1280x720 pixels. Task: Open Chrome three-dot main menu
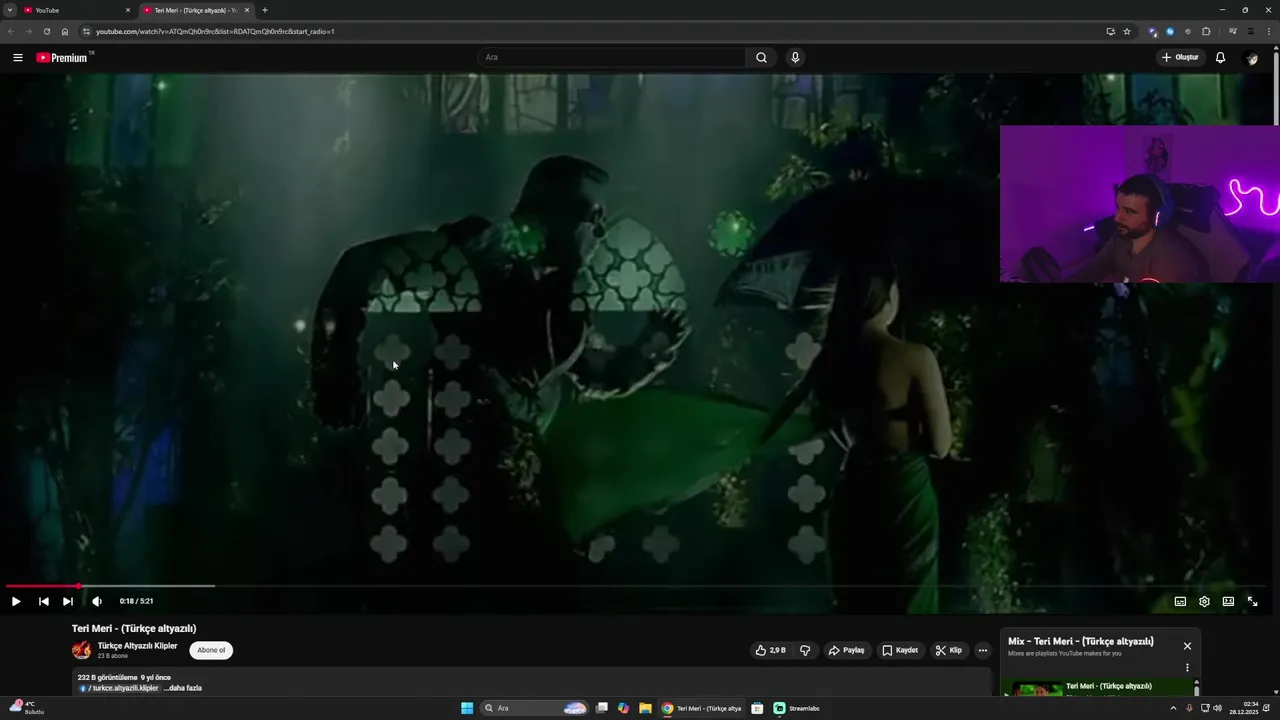(1269, 31)
